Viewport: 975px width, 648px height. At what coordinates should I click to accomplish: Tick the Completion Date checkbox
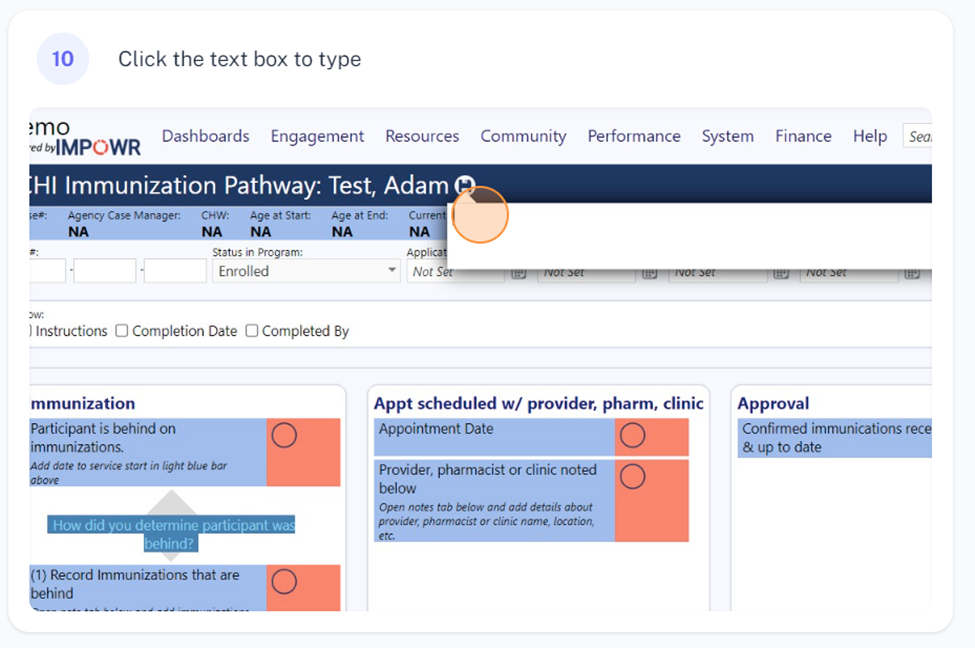coord(122,331)
